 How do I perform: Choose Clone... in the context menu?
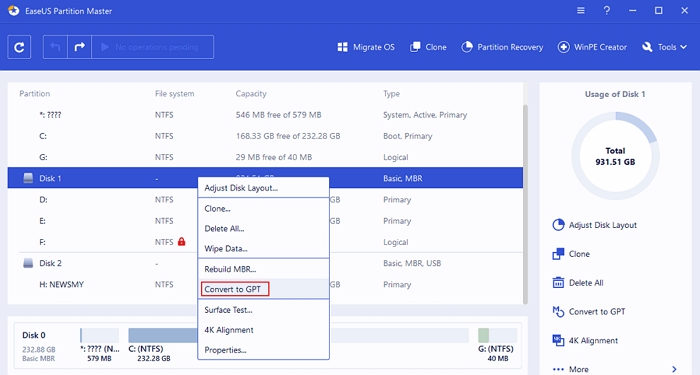click(263, 208)
